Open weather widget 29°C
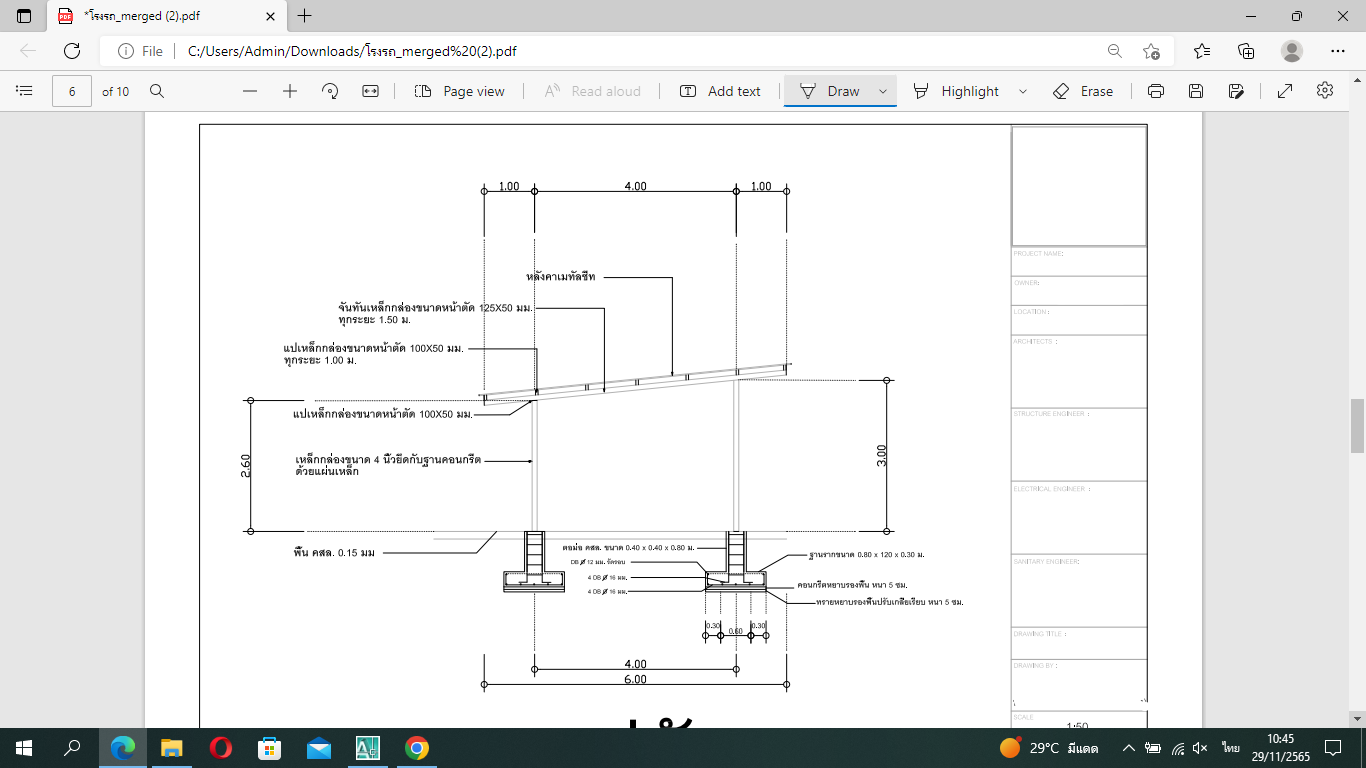Screen dimensions: 1366x768 click(x=1049, y=748)
